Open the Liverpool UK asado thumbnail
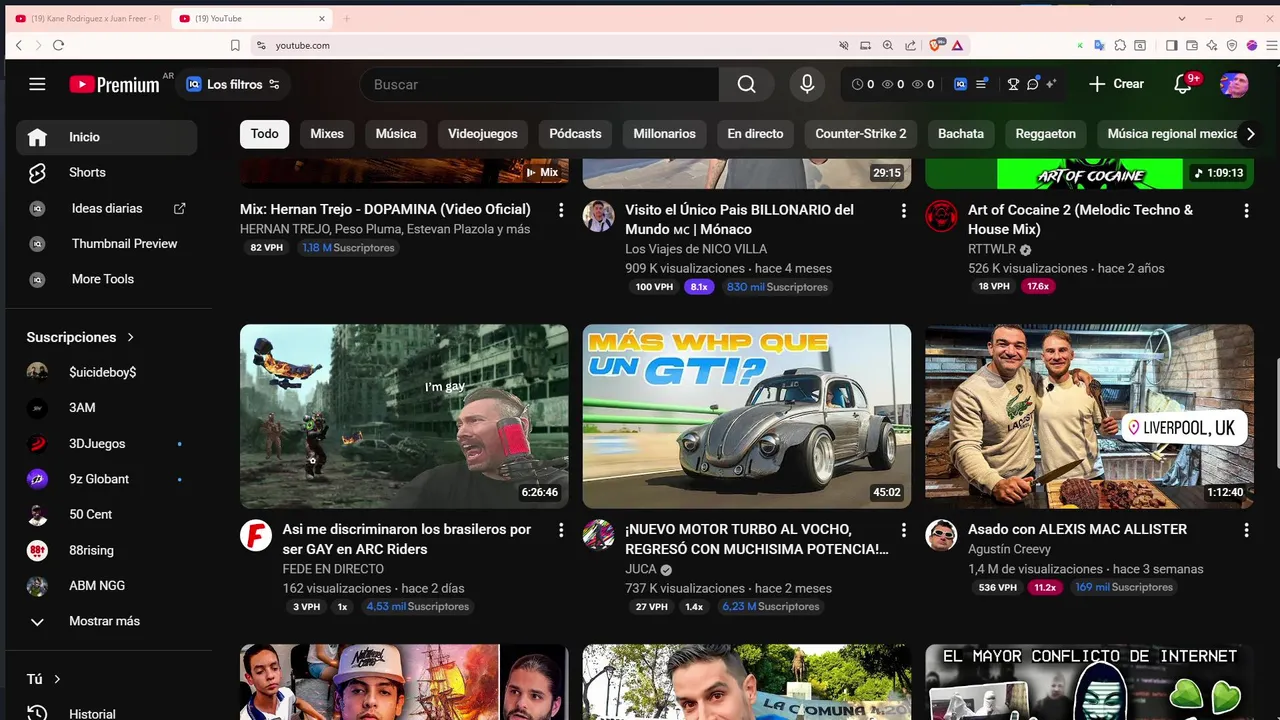Viewport: 1280px width, 720px height. click(1089, 416)
